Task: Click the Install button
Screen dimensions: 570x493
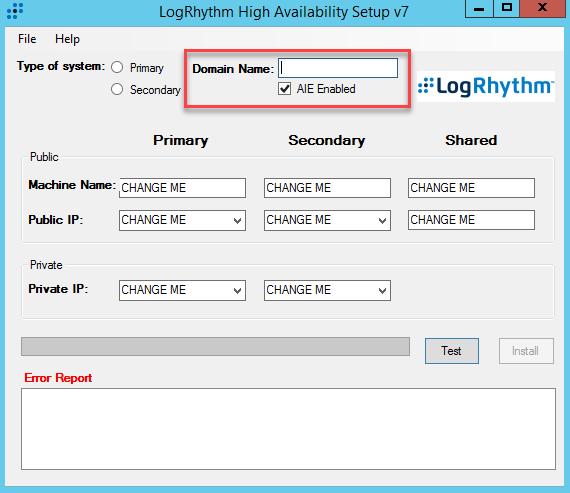Action: [x=526, y=351]
